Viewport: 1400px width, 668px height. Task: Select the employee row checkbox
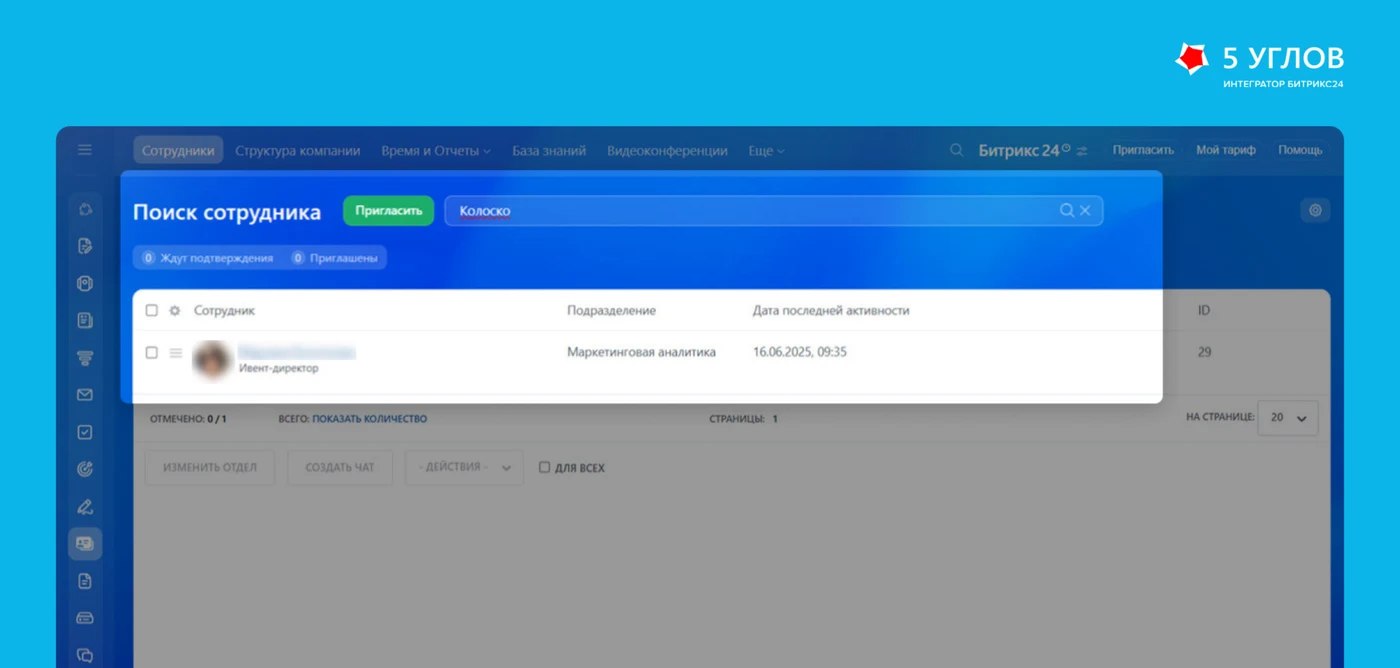pyautogui.click(x=152, y=353)
